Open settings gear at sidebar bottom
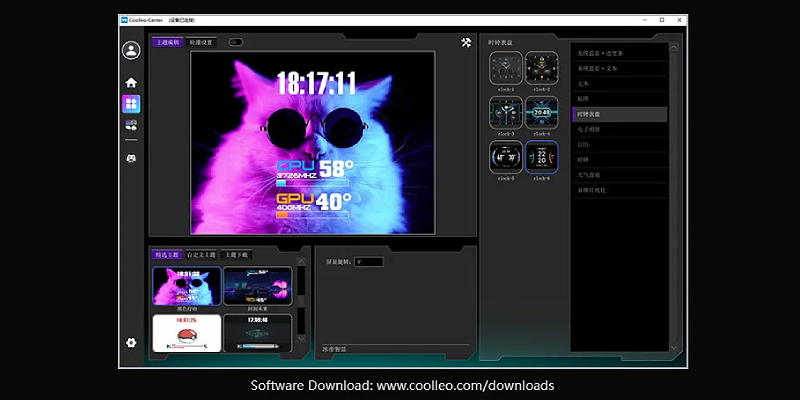 click(131, 343)
